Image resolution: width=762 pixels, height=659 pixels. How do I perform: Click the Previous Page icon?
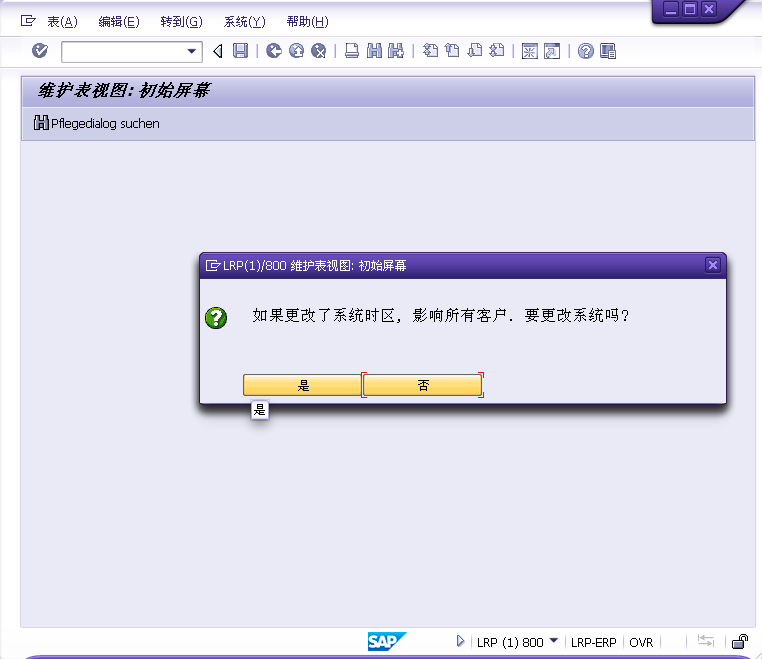pyautogui.click(x=452, y=51)
